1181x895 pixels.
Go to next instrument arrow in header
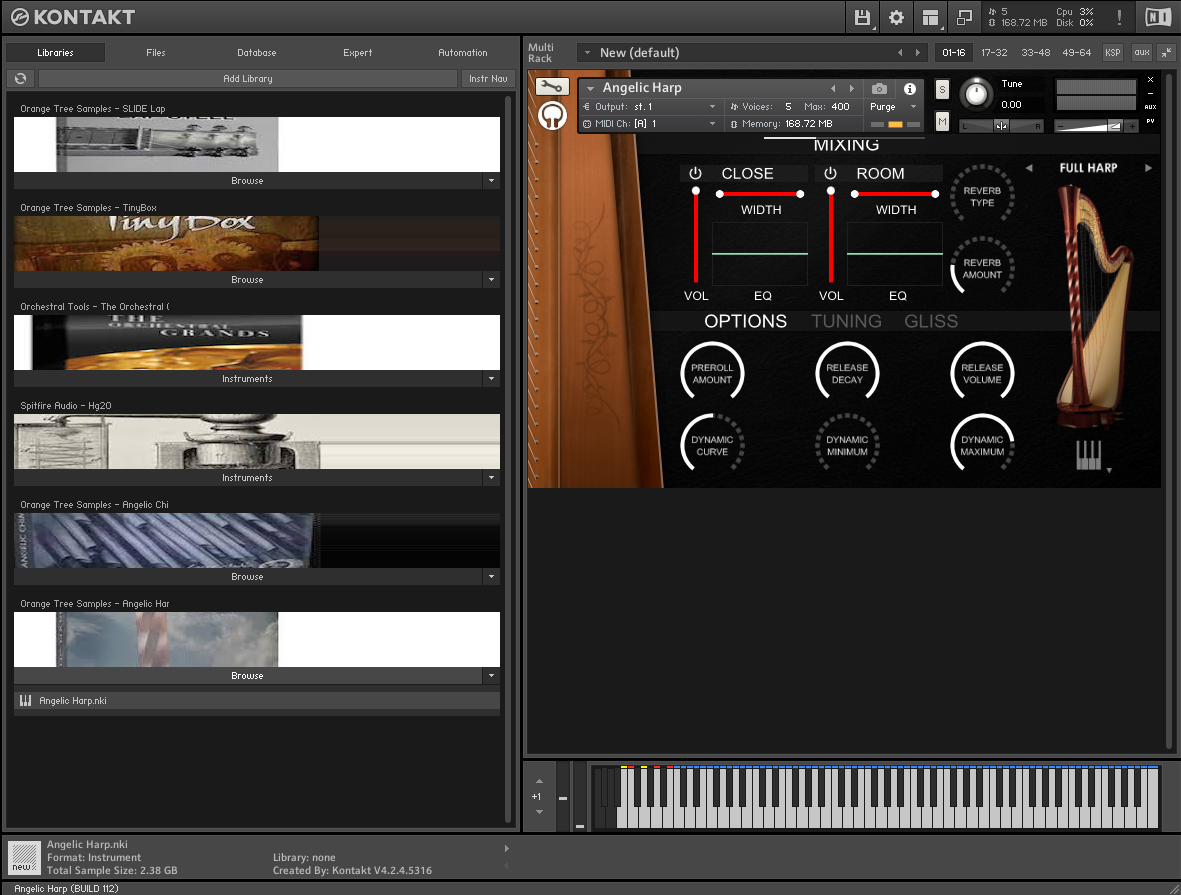852,89
